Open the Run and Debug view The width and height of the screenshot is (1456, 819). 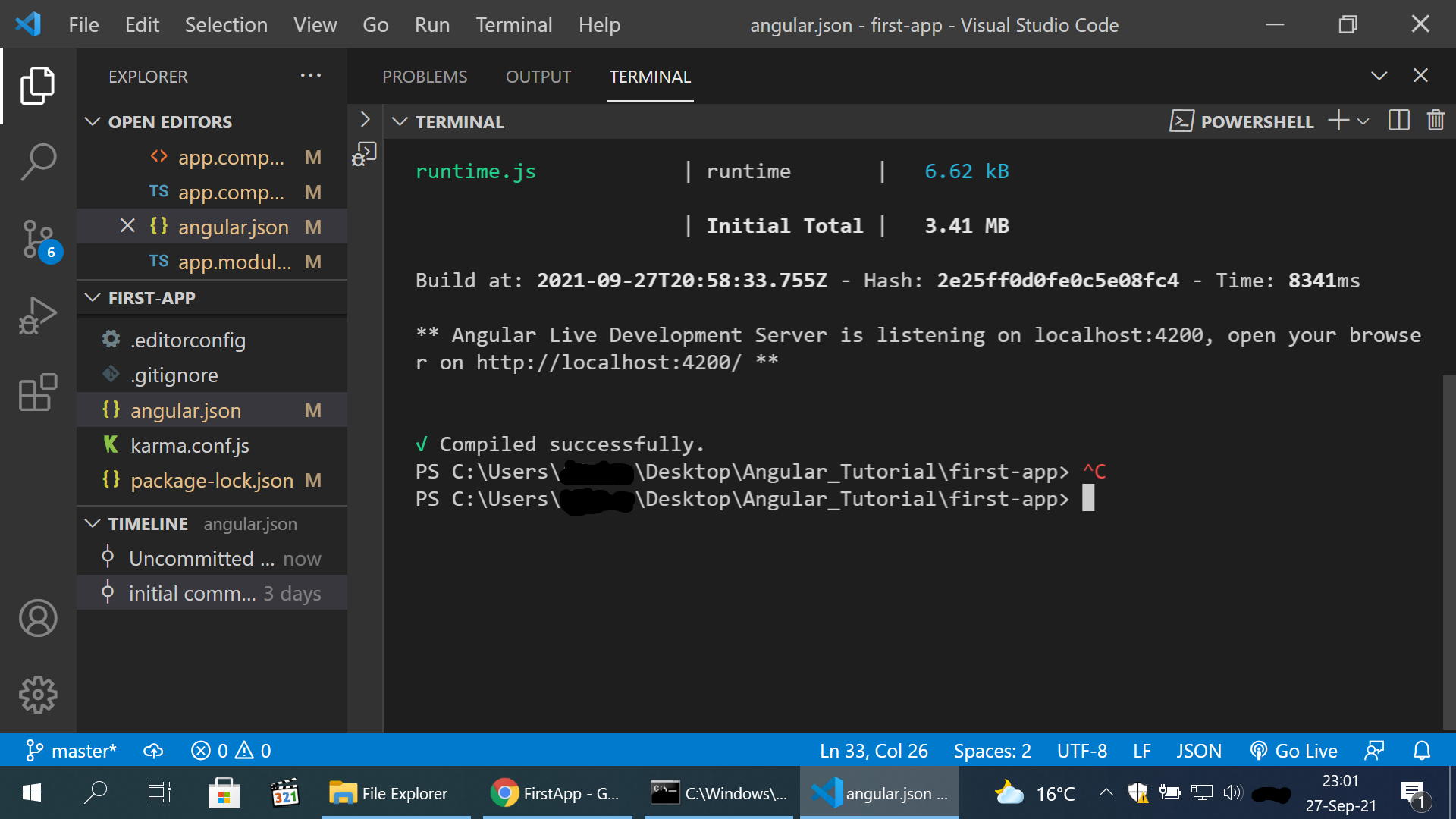click(38, 315)
